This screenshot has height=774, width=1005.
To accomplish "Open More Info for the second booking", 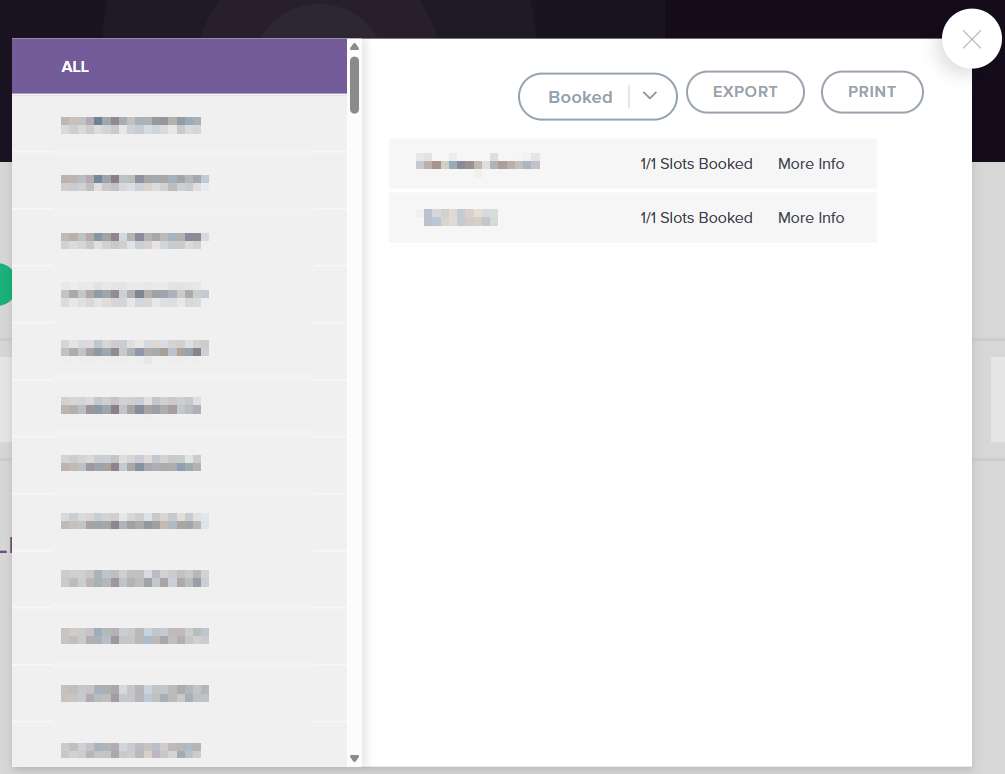I will 811,218.
